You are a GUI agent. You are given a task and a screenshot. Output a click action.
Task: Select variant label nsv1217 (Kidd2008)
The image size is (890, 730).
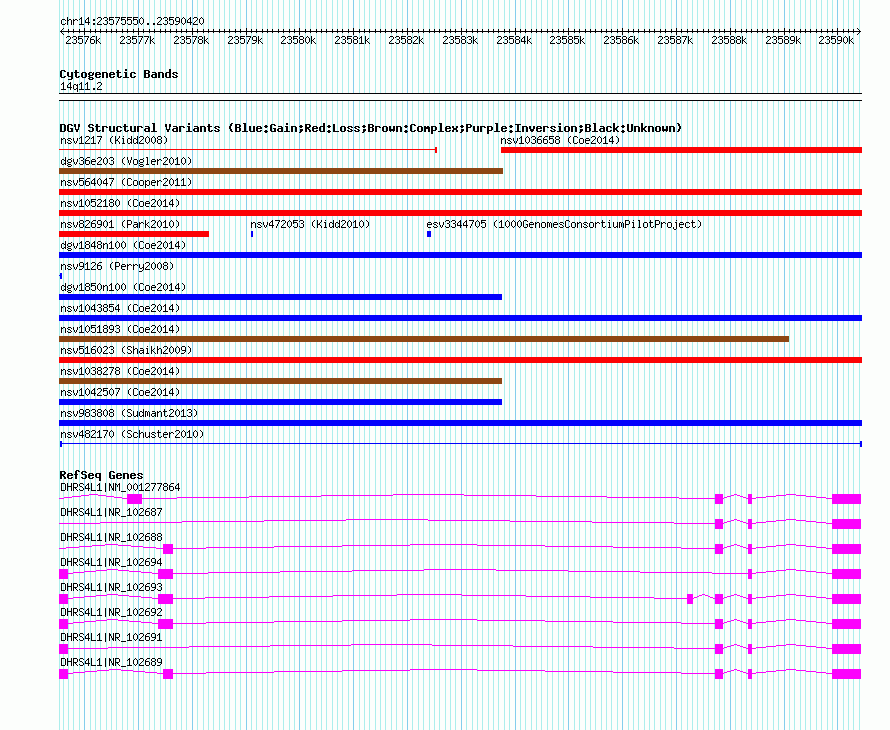pos(114,140)
